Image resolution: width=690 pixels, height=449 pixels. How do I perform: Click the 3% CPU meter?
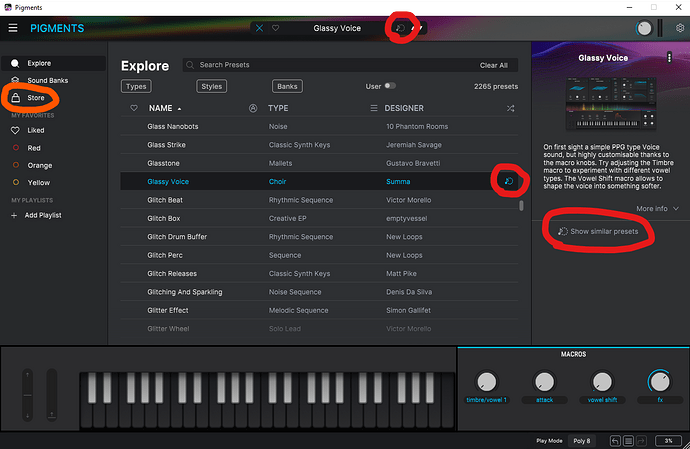click(668, 441)
